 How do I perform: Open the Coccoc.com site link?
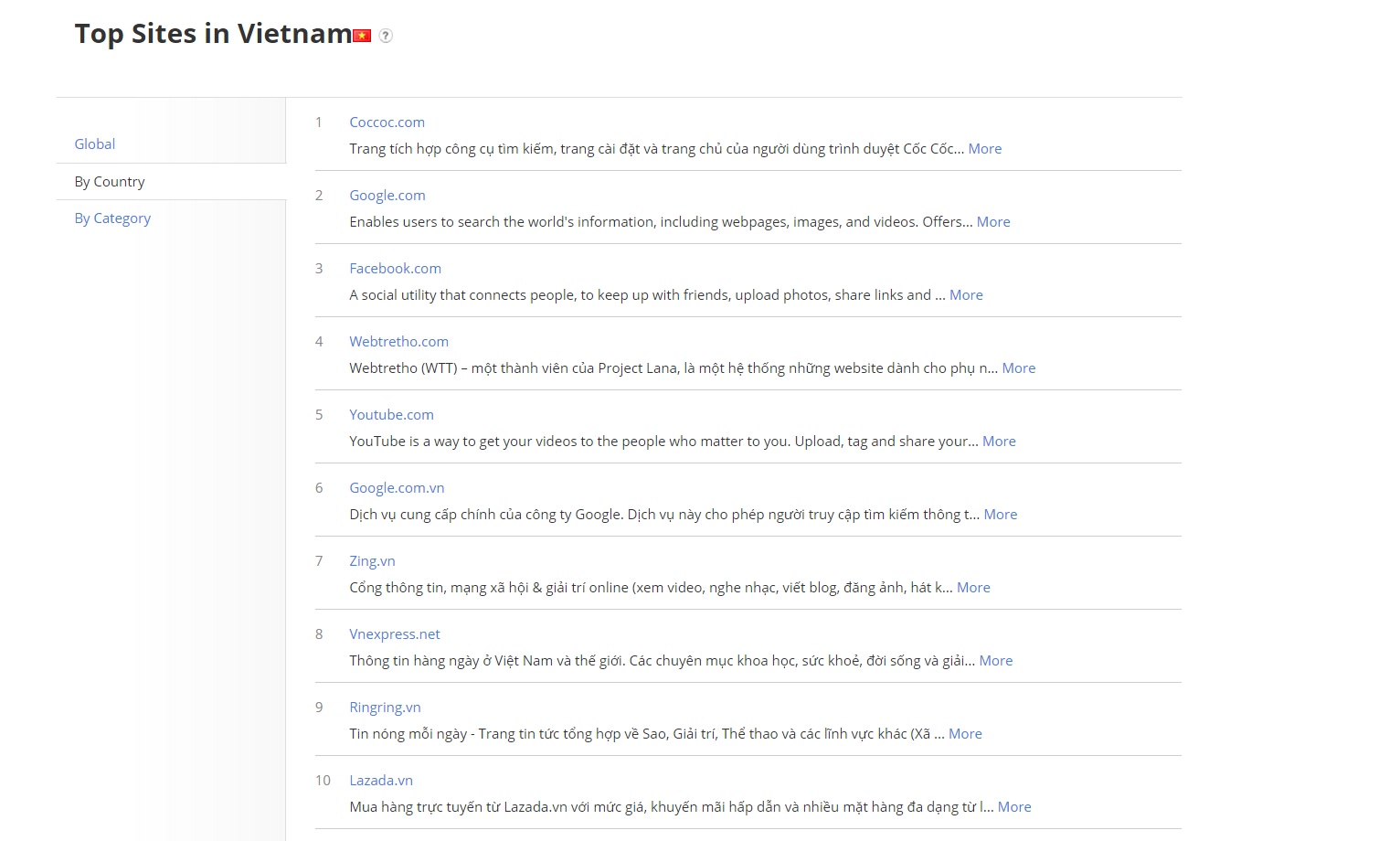click(x=387, y=122)
